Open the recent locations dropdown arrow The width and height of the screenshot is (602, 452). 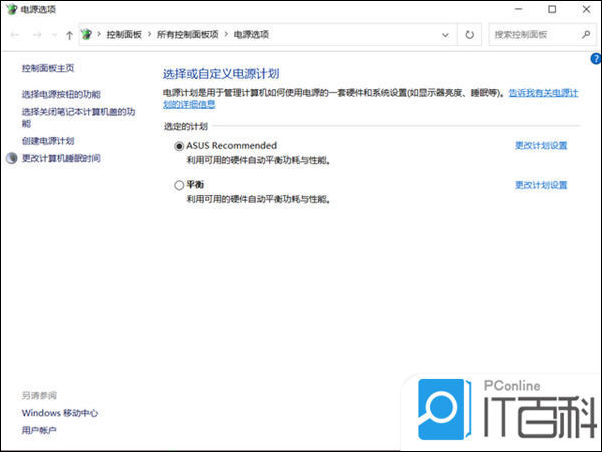54,35
